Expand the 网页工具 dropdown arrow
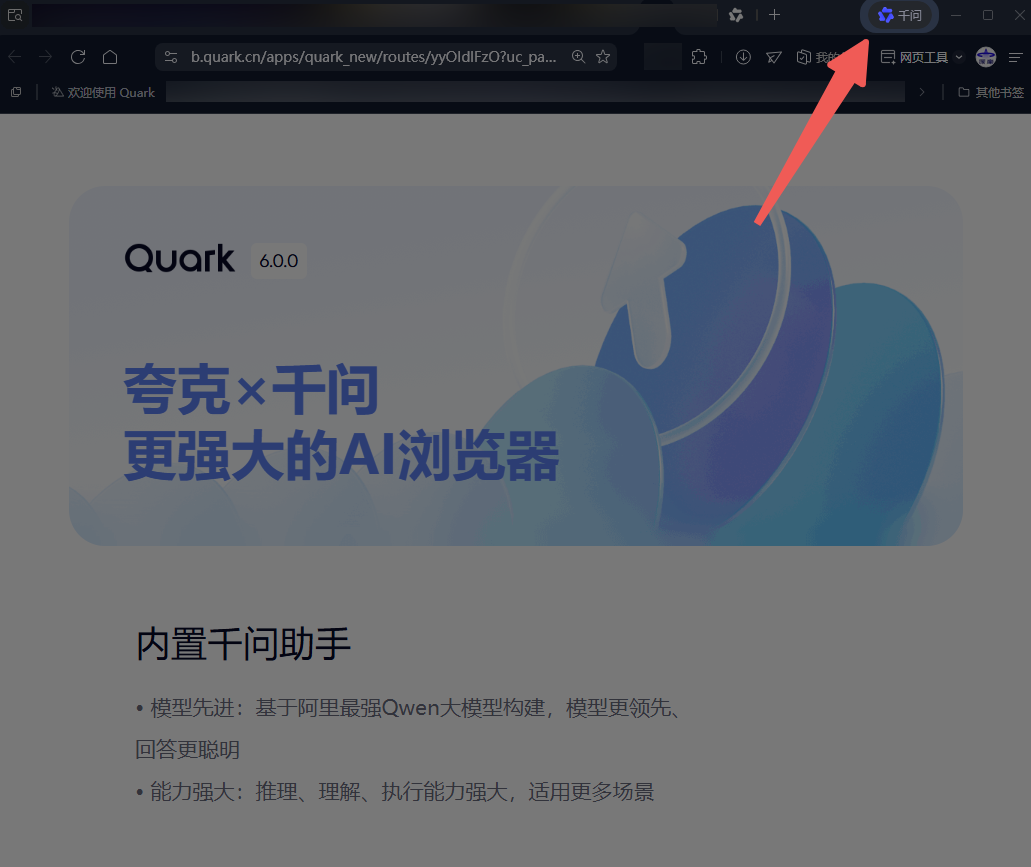The width and height of the screenshot is (1031, 867). [x=957, y=57]
